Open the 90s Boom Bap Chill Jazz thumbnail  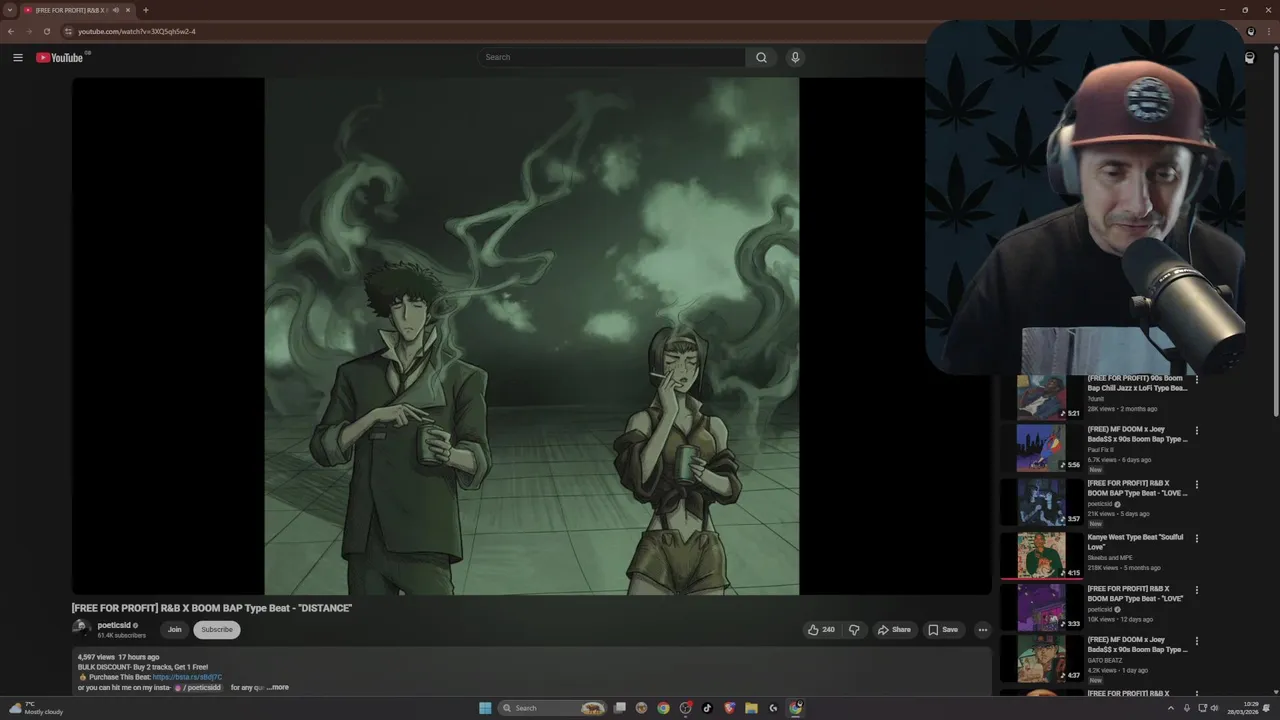click(1041, 397)
